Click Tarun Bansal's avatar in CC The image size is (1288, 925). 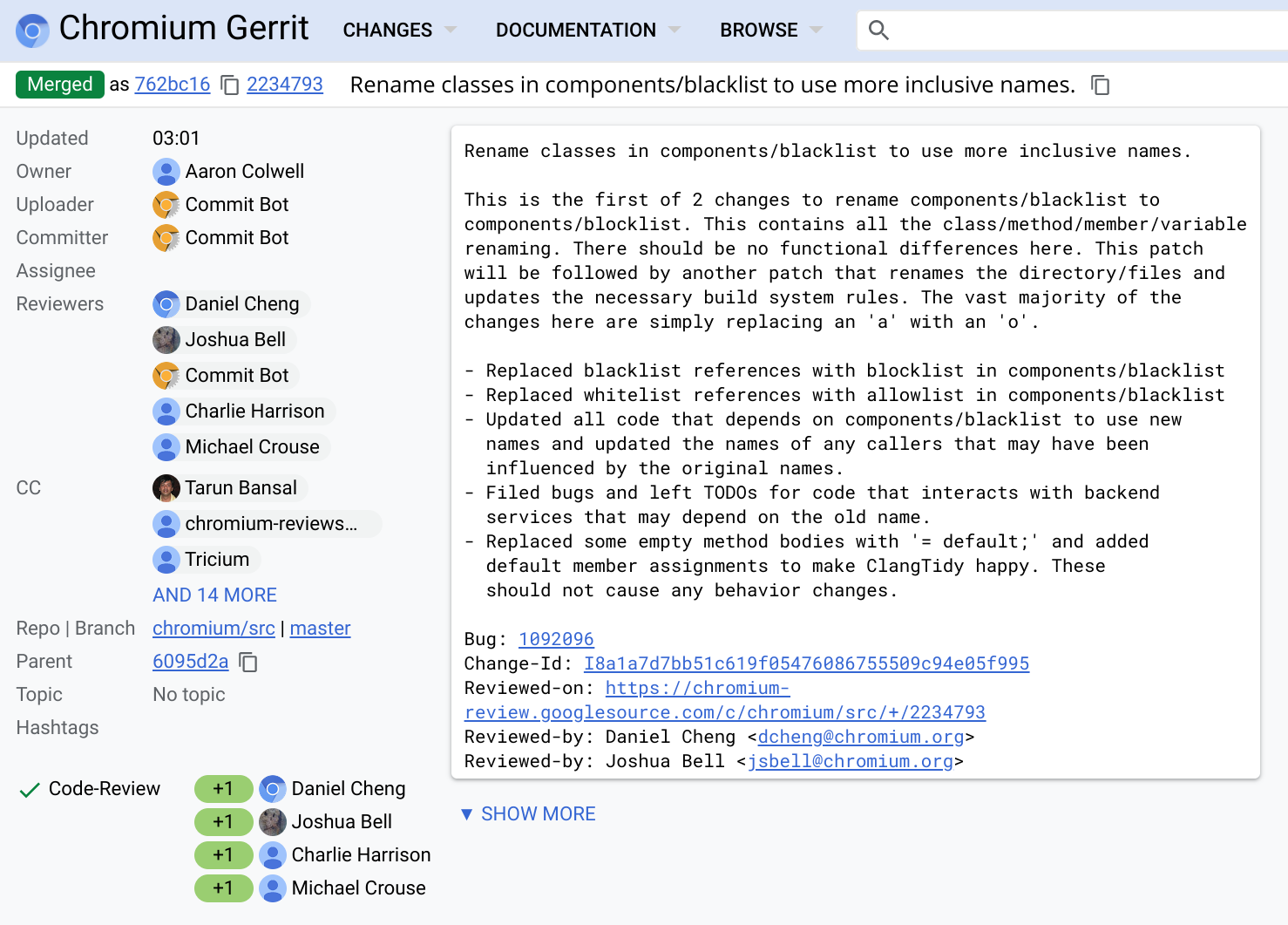click(x=166, y=488)
